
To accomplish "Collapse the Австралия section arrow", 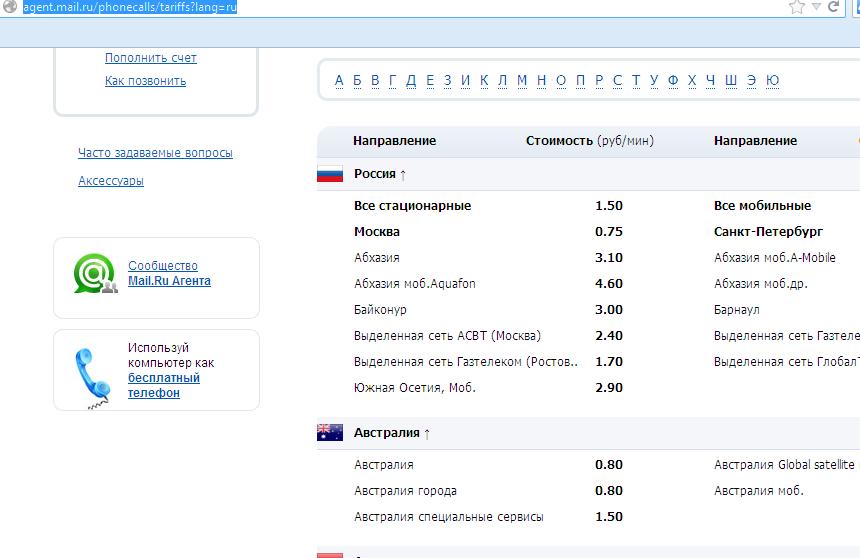I will pyautogui.click(x=427, y=434).
